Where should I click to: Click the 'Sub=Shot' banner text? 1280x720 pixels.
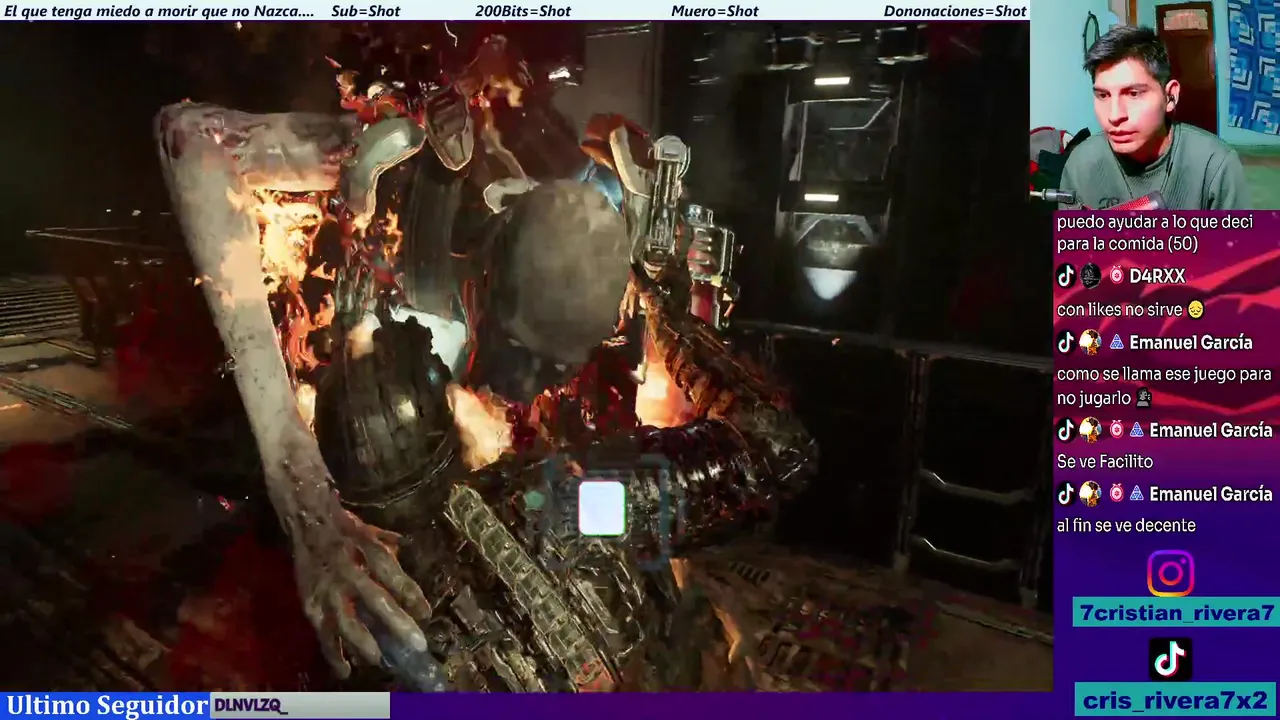coord(365,11)
